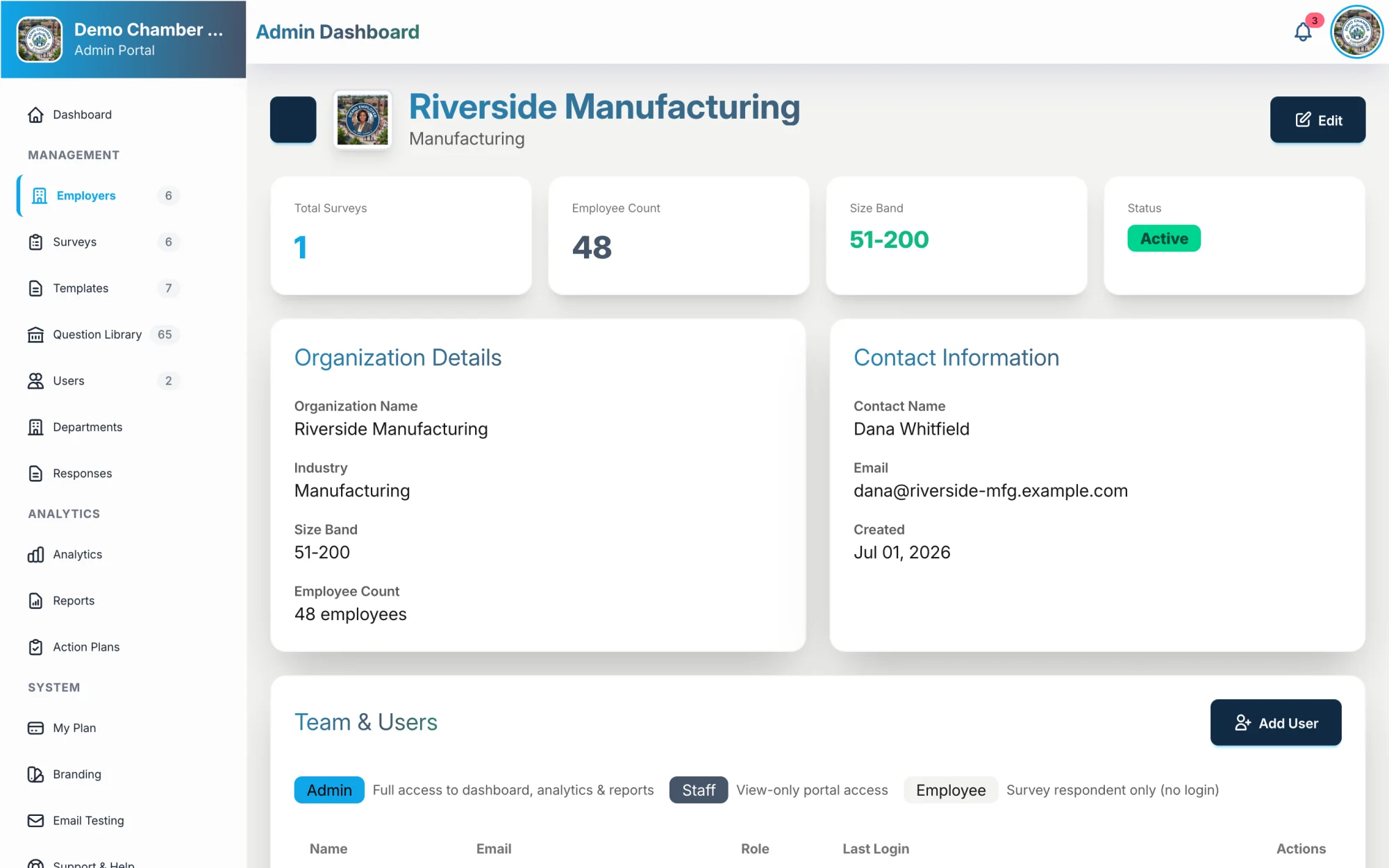This screenshot has width=1389, height=868.
Task: Open user profile avatar menu
Action: [1357, 32]
